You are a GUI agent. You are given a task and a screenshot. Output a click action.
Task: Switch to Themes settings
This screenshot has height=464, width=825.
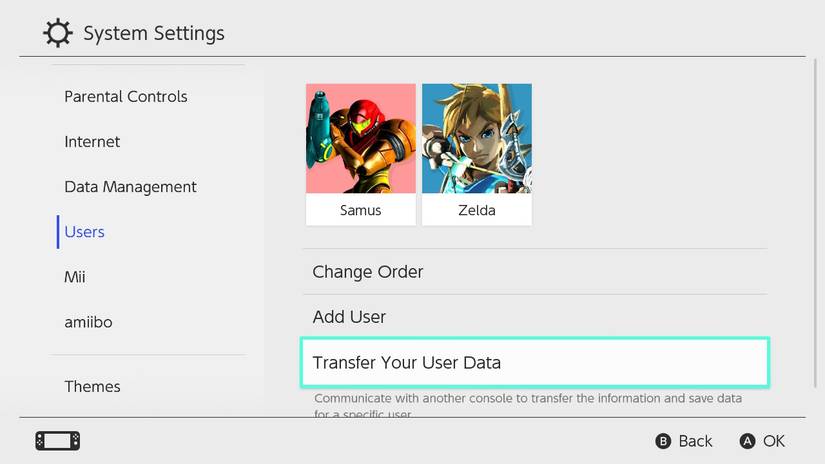(x=92, y=387)
